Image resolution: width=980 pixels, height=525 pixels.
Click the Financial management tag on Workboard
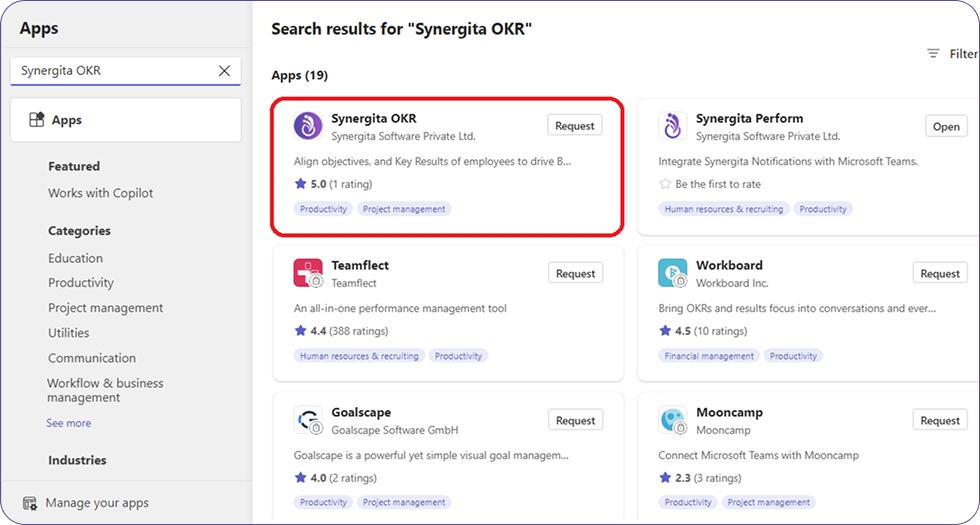click(709, 356)
